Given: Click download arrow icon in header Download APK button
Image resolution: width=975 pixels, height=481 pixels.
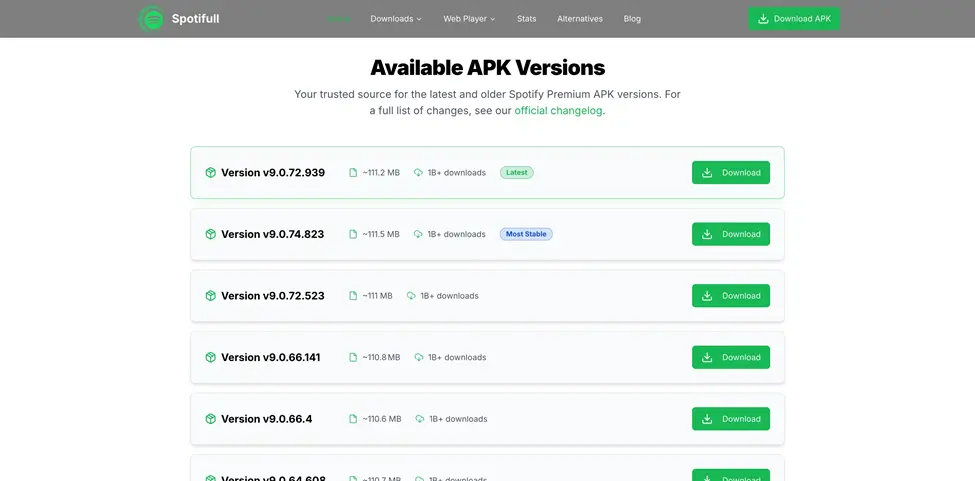Looking at the screenshot, I should (x=763, y=19).
